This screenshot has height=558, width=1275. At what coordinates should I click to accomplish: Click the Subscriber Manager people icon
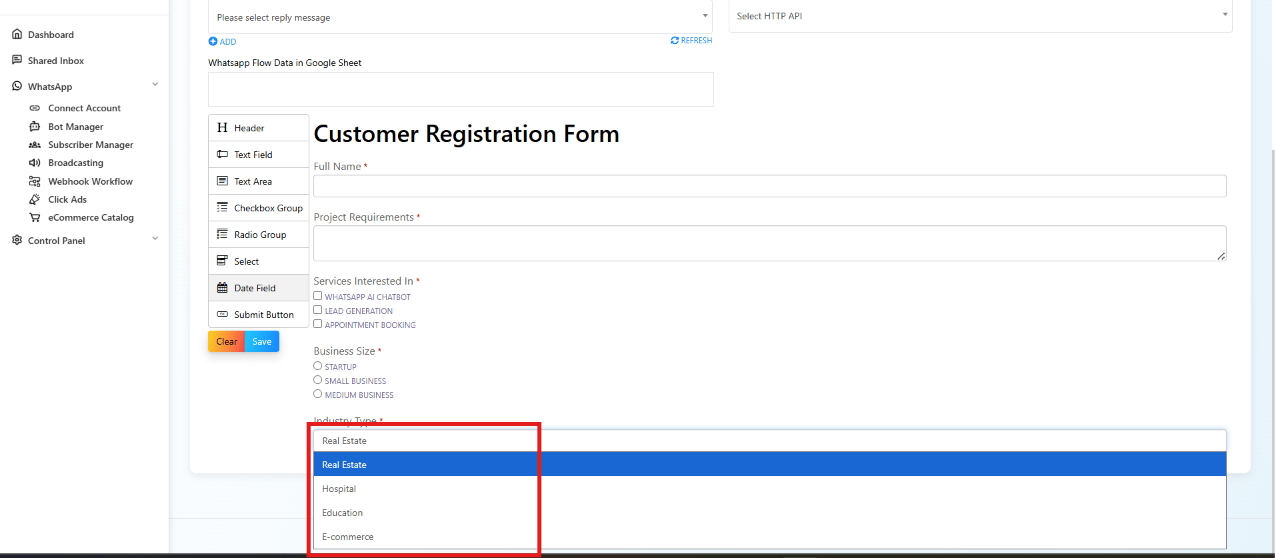(35, 145)
